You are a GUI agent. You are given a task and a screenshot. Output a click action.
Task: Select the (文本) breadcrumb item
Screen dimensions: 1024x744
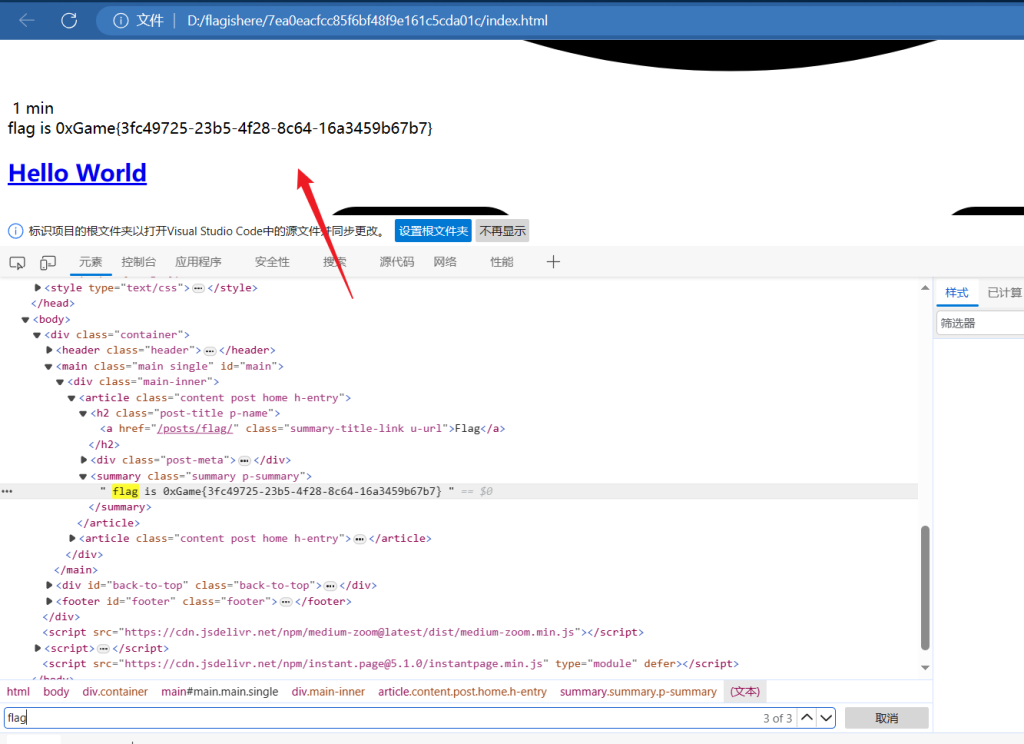pyautogui.click(x=745, y=692)
